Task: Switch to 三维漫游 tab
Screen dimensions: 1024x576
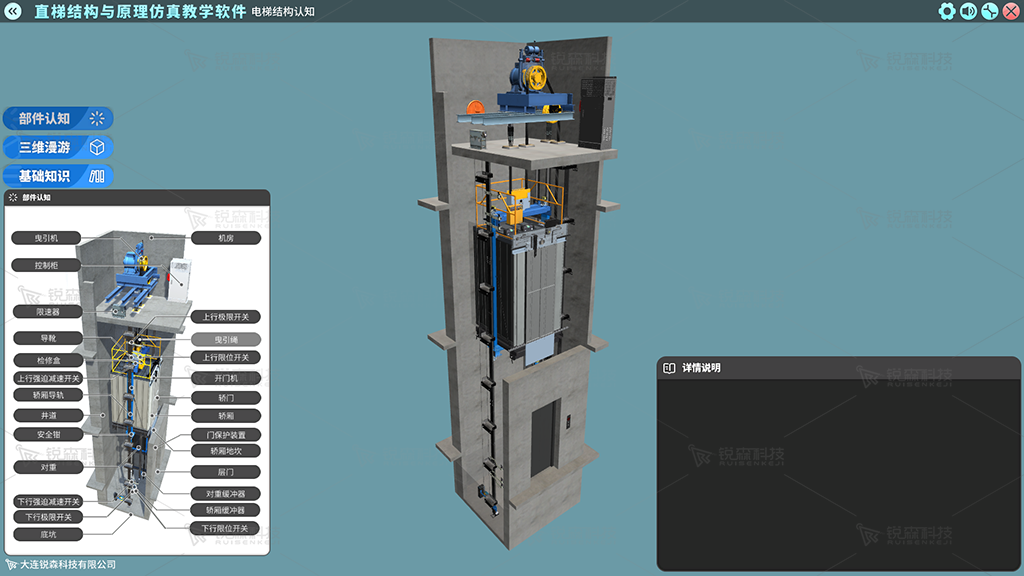Action: pos(57,147)
